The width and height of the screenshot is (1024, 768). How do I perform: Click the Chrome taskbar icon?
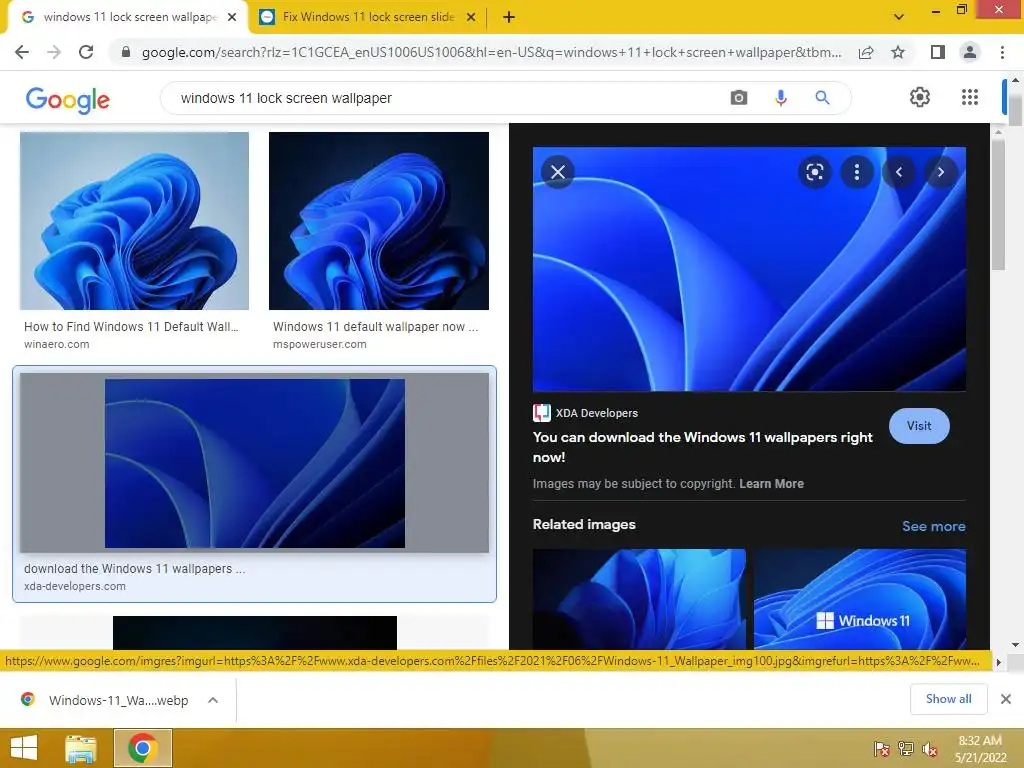(x=142, y=748)
